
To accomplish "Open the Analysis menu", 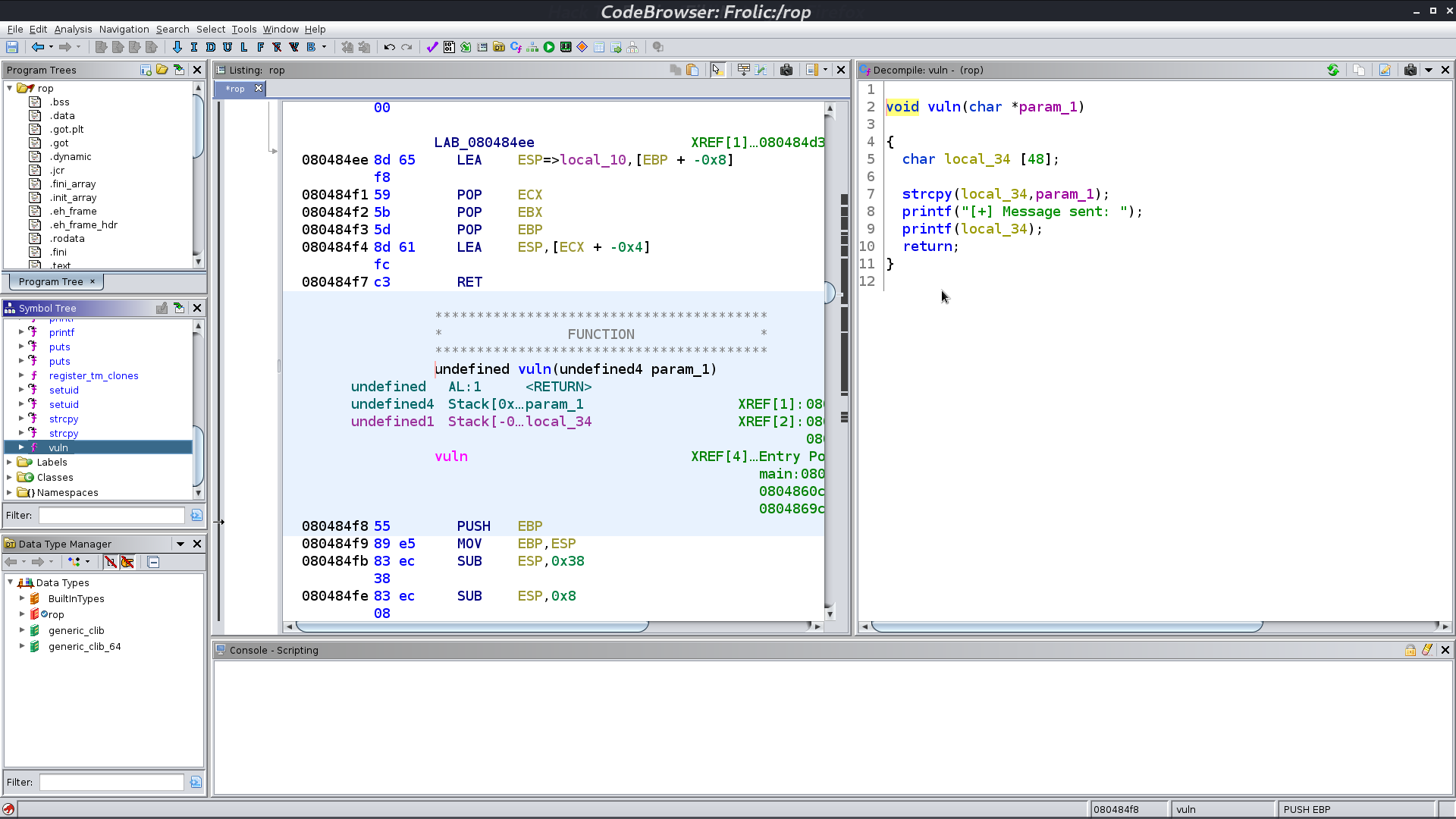I will point(73,29).
